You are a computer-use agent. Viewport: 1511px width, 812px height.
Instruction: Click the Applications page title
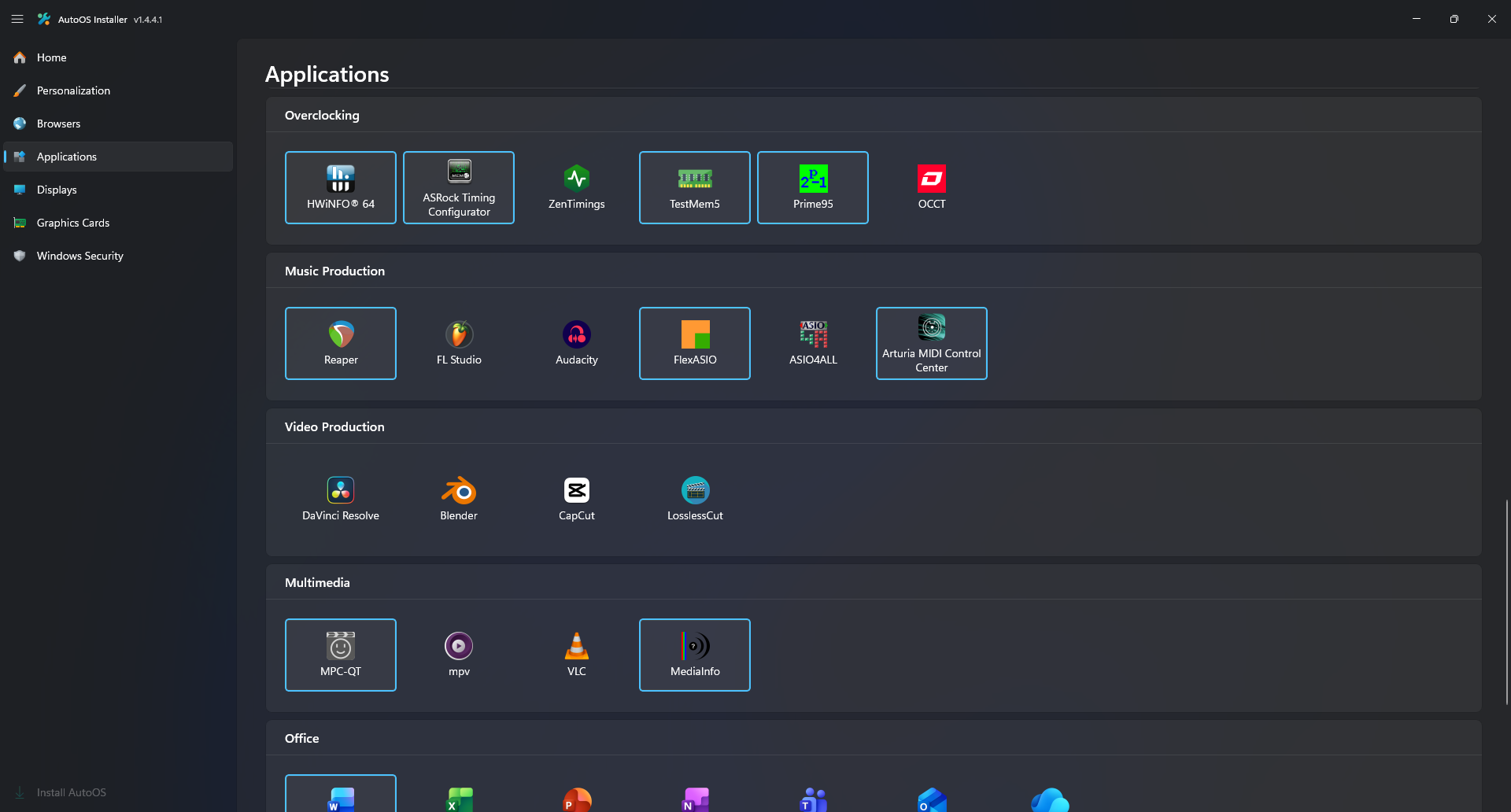click(327, 74)
